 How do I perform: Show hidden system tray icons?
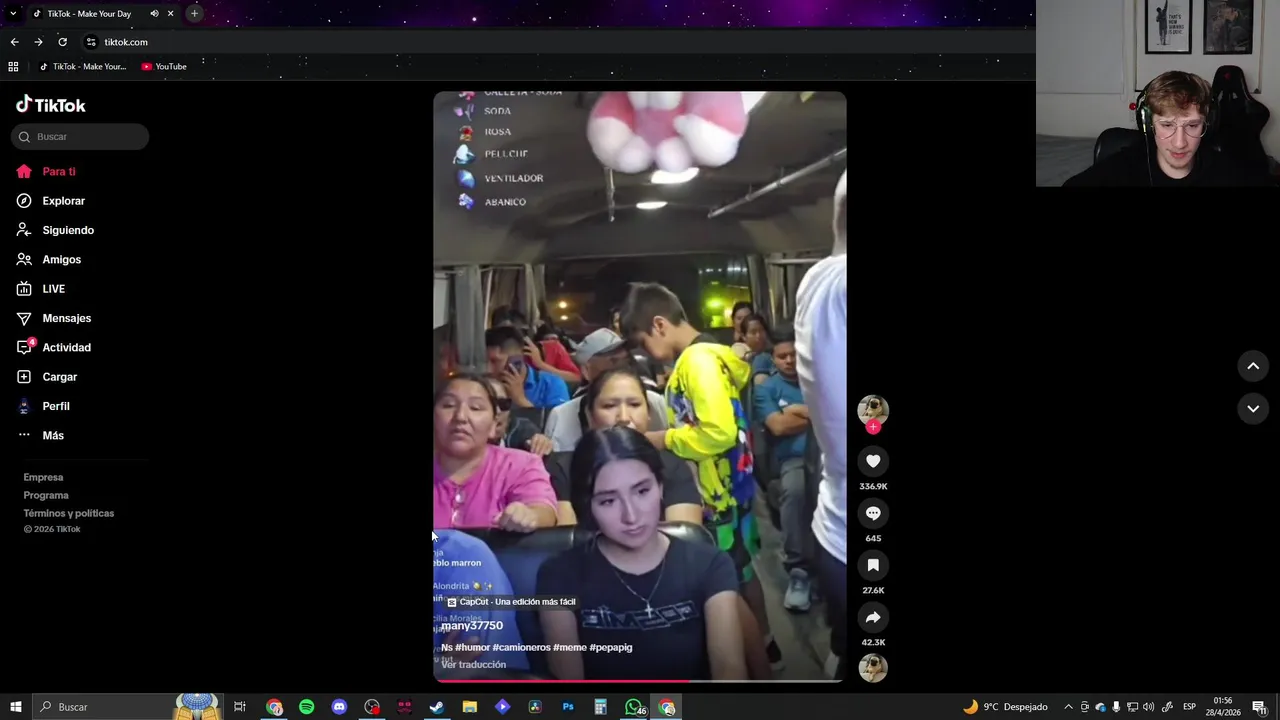coord(1068,707)
